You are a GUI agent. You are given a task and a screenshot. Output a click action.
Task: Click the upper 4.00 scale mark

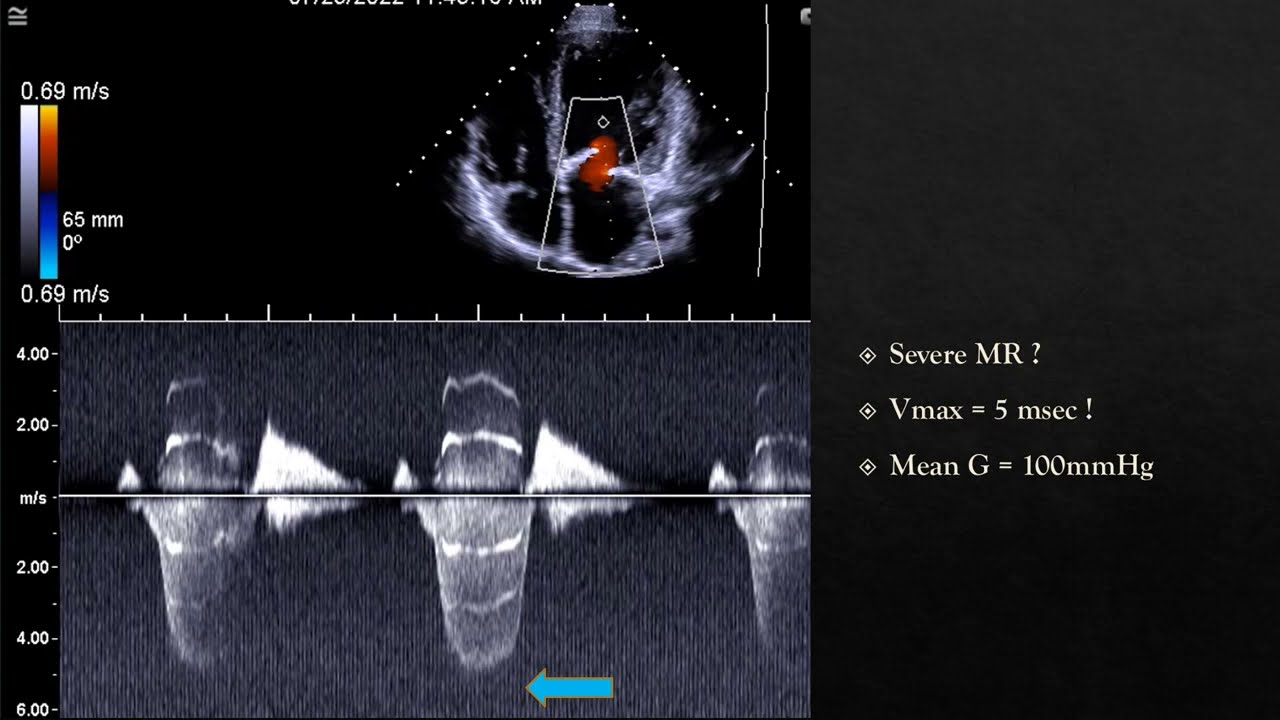coord(32,354)
